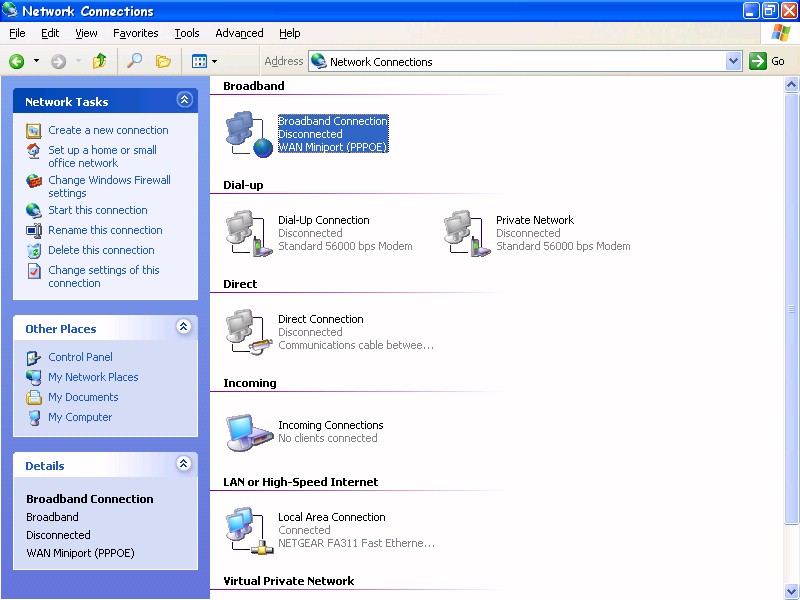800x600 pixels.
Task: Click Start this connection link
Action: click(98, 210)
